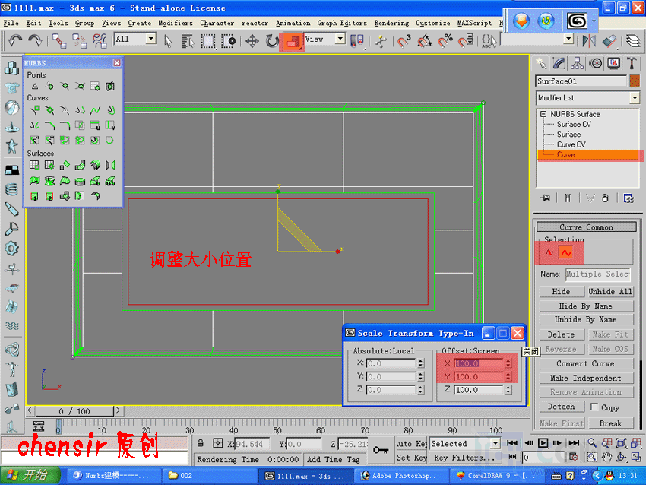The height and width of the screenshot is (485, 646).
Task: Toggle Auto Key animation mode
Action: [411, 443]
